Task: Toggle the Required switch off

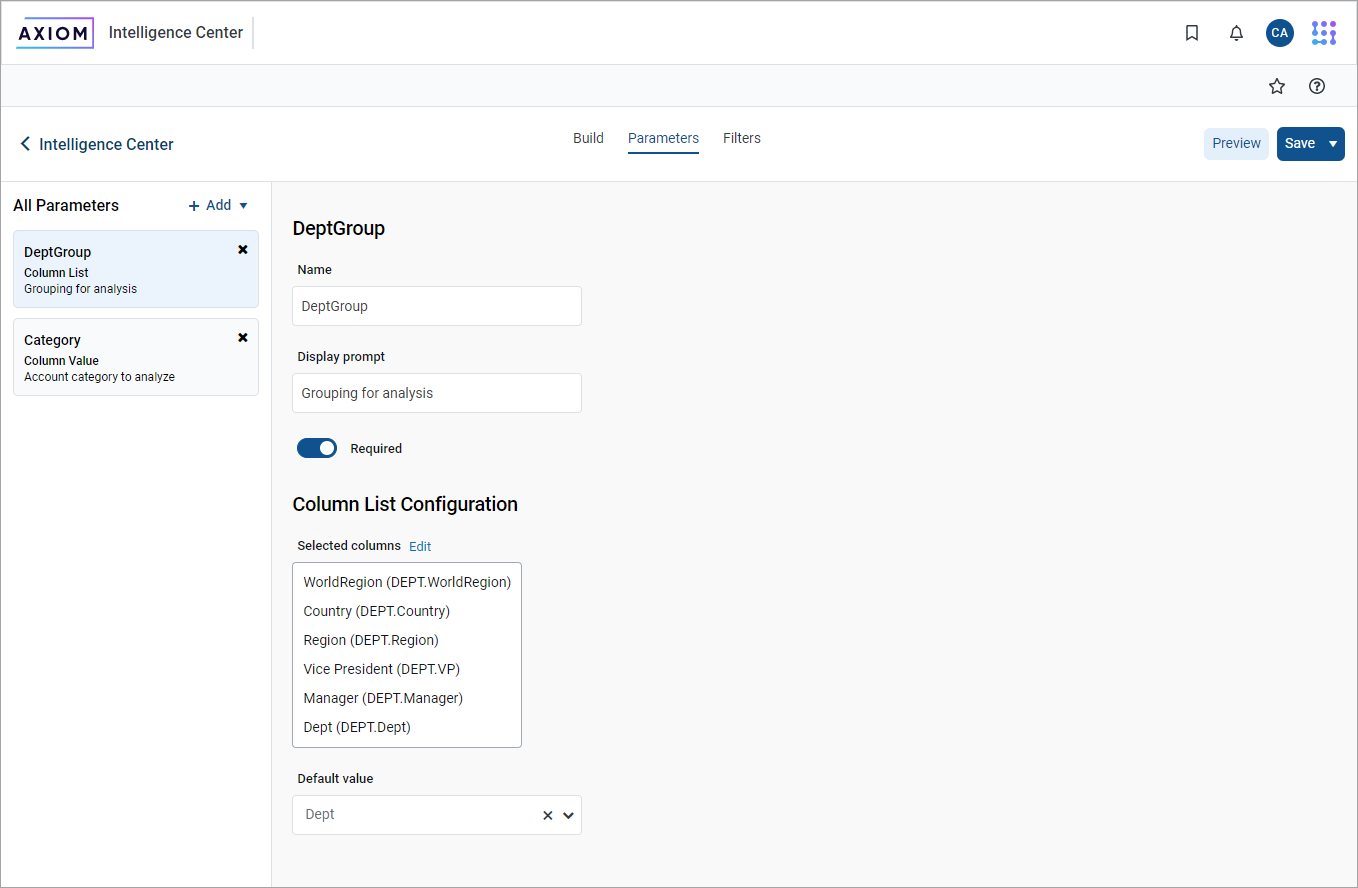Action: [317, 448]
